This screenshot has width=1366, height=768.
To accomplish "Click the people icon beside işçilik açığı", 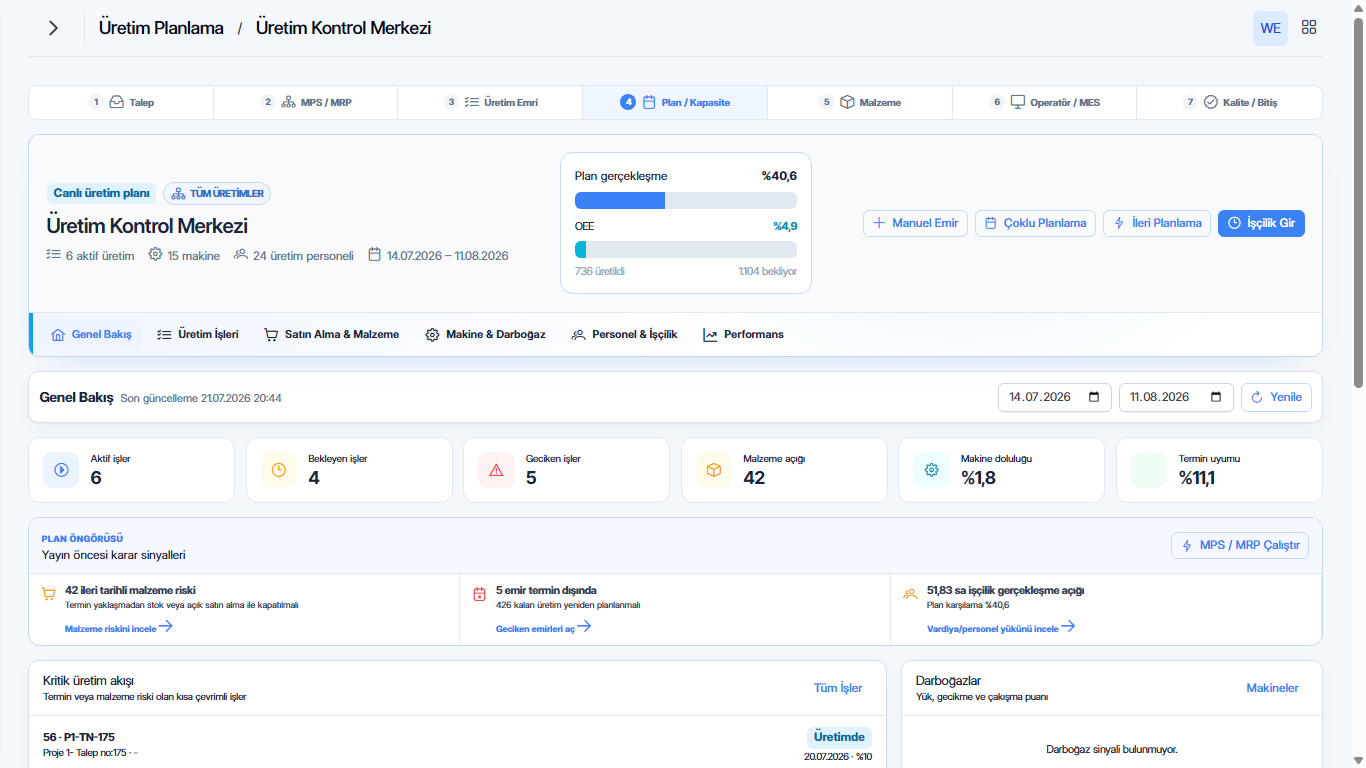I will pos(910,594).
